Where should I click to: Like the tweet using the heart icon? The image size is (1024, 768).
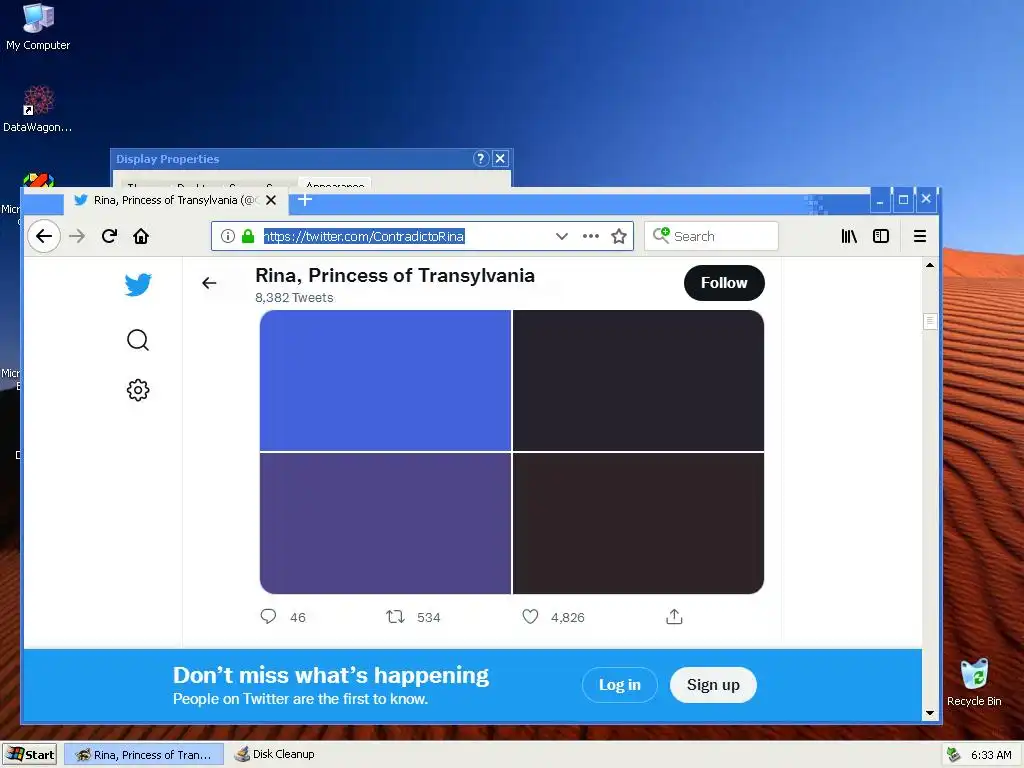click(x=530, y=616)
